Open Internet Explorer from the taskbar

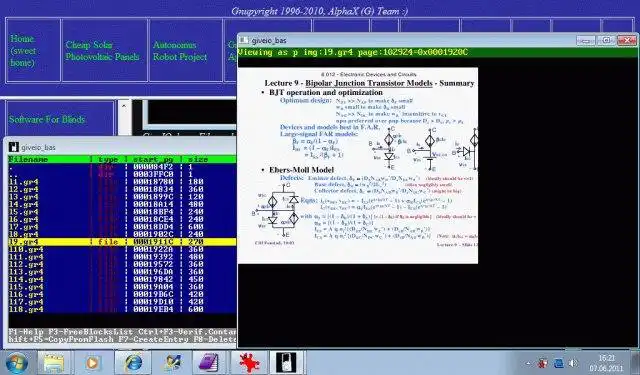[133, 362]
